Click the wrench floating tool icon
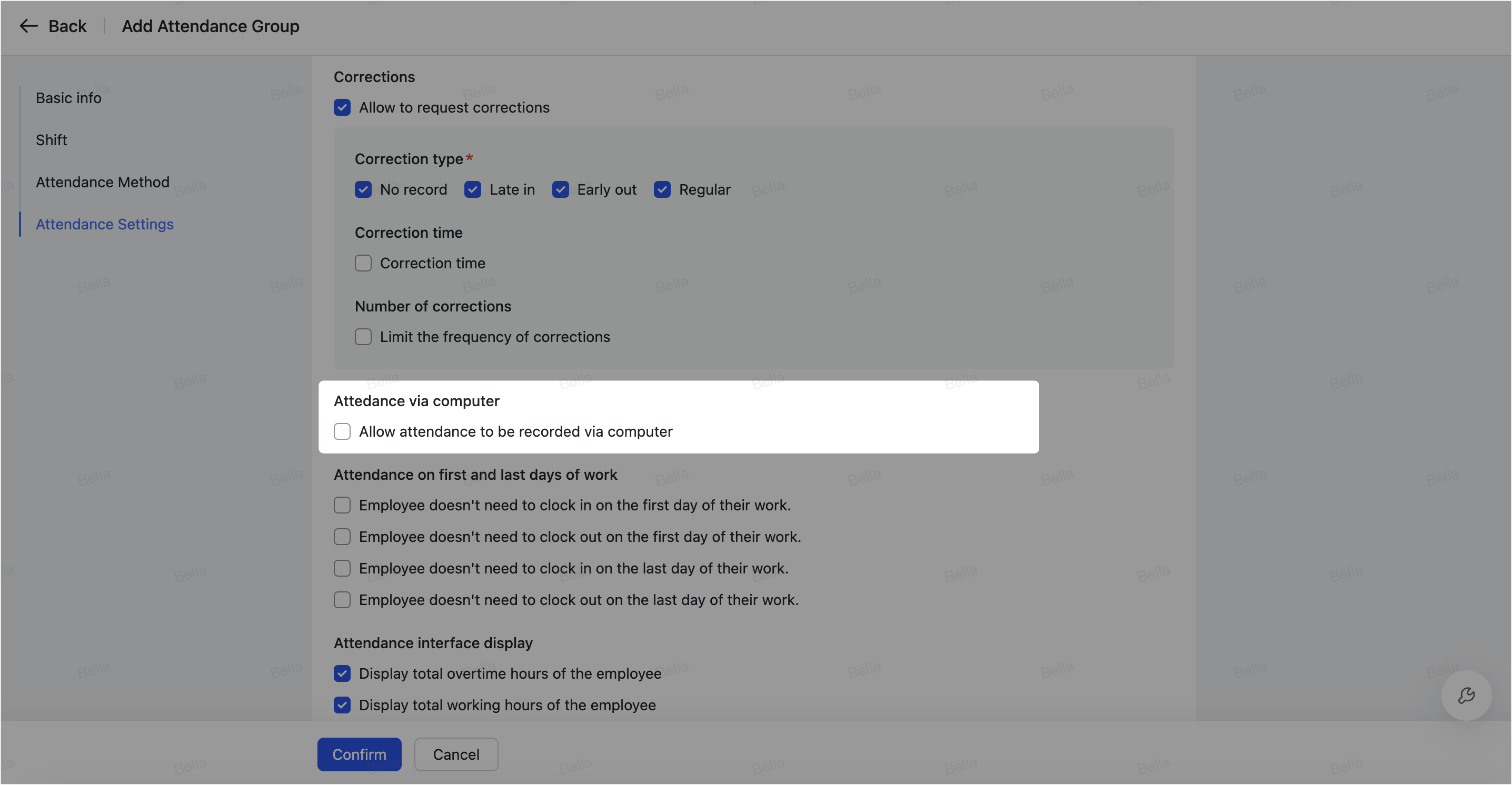 (x=1466, y=695)
